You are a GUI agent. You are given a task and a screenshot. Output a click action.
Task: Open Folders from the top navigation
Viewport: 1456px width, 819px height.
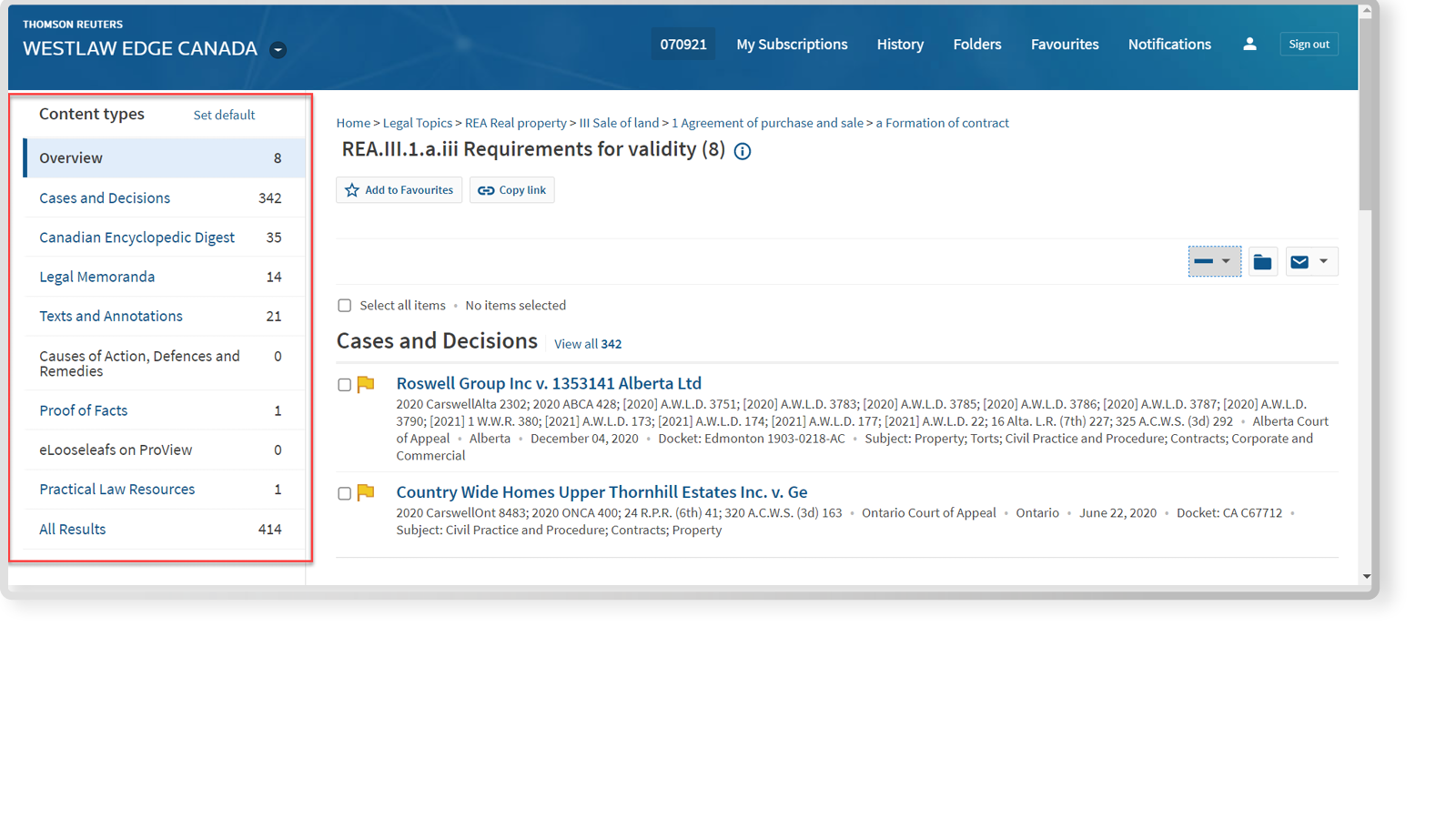[x=977, y=44]
